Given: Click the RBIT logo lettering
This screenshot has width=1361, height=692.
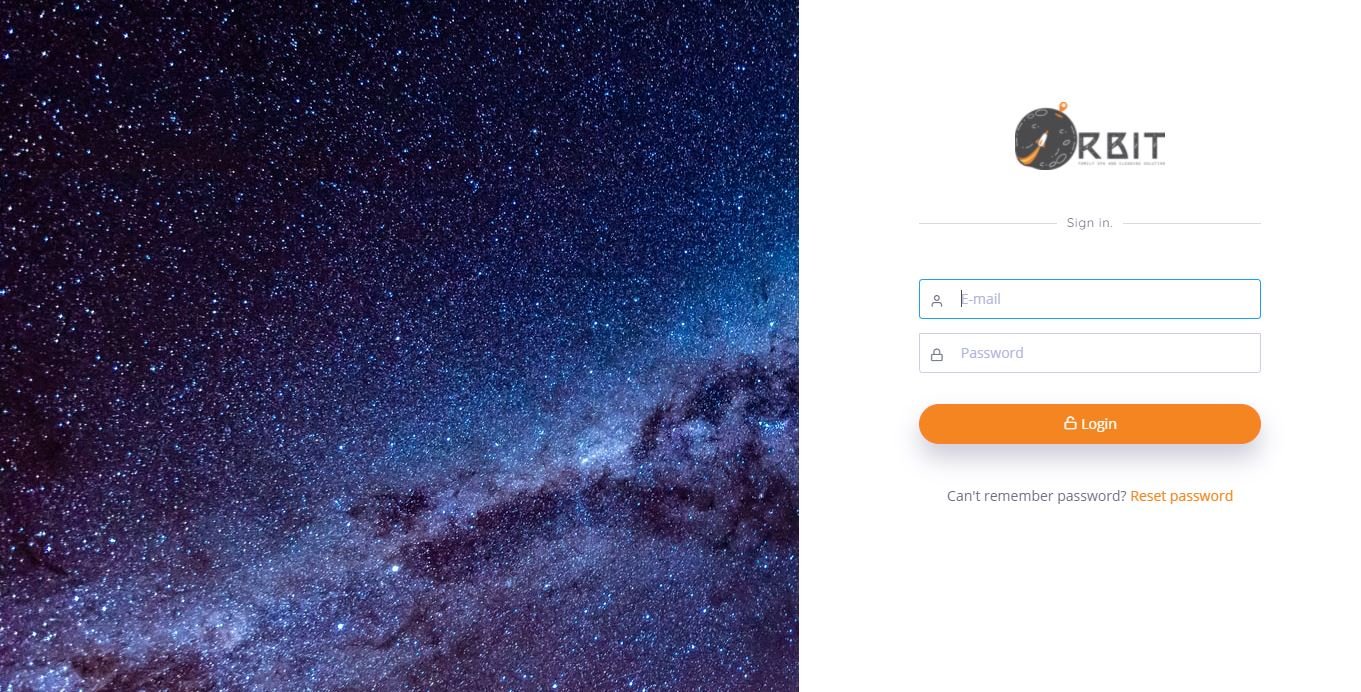Looking at the screenshot, I should [x=1122, y=144].
